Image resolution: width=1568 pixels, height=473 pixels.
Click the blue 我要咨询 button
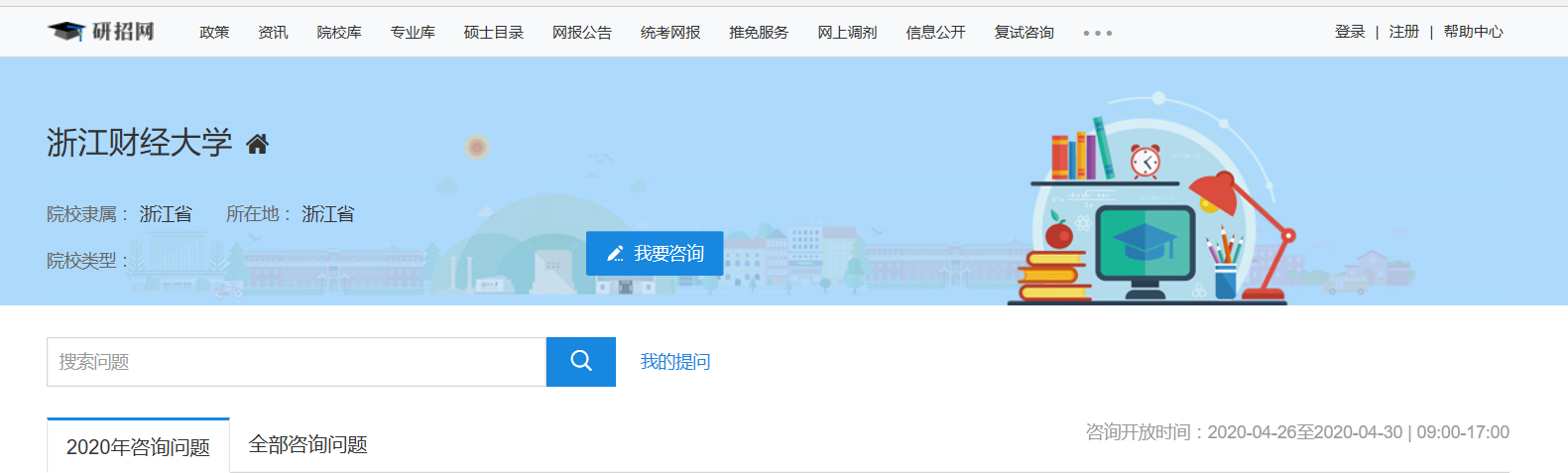(655, 254)
